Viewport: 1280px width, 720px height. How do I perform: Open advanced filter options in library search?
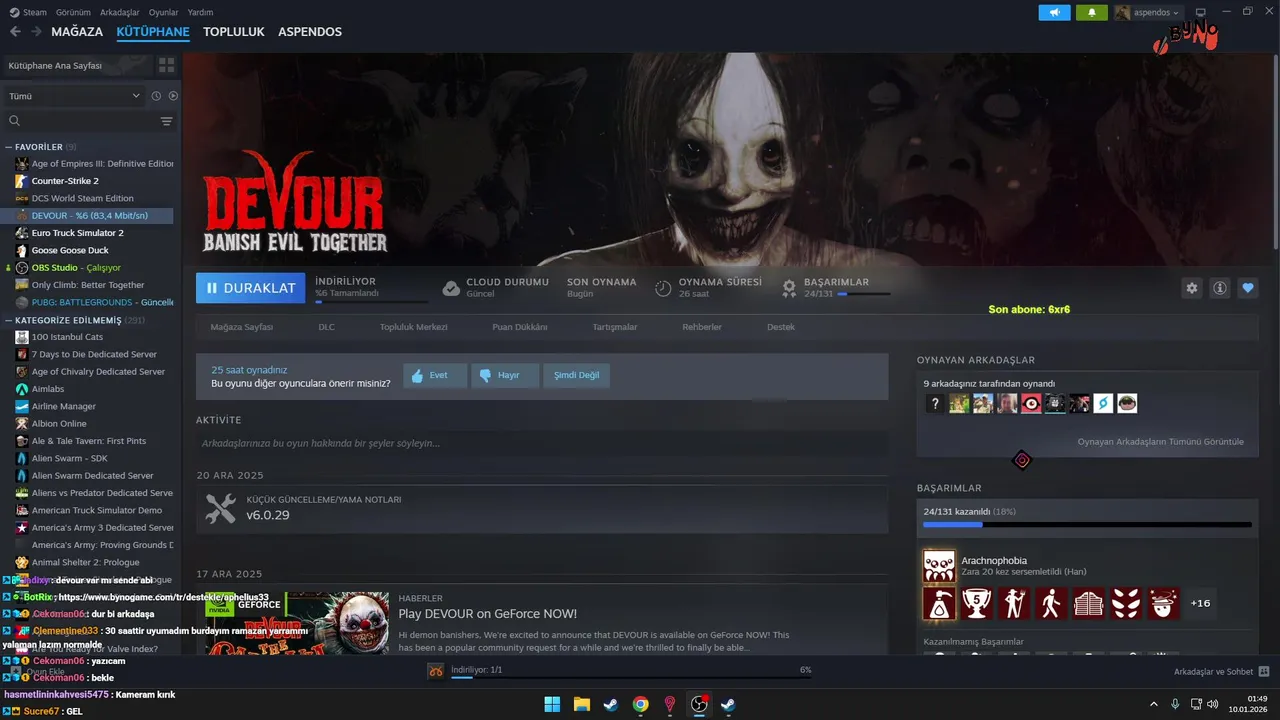click(166, 121)
